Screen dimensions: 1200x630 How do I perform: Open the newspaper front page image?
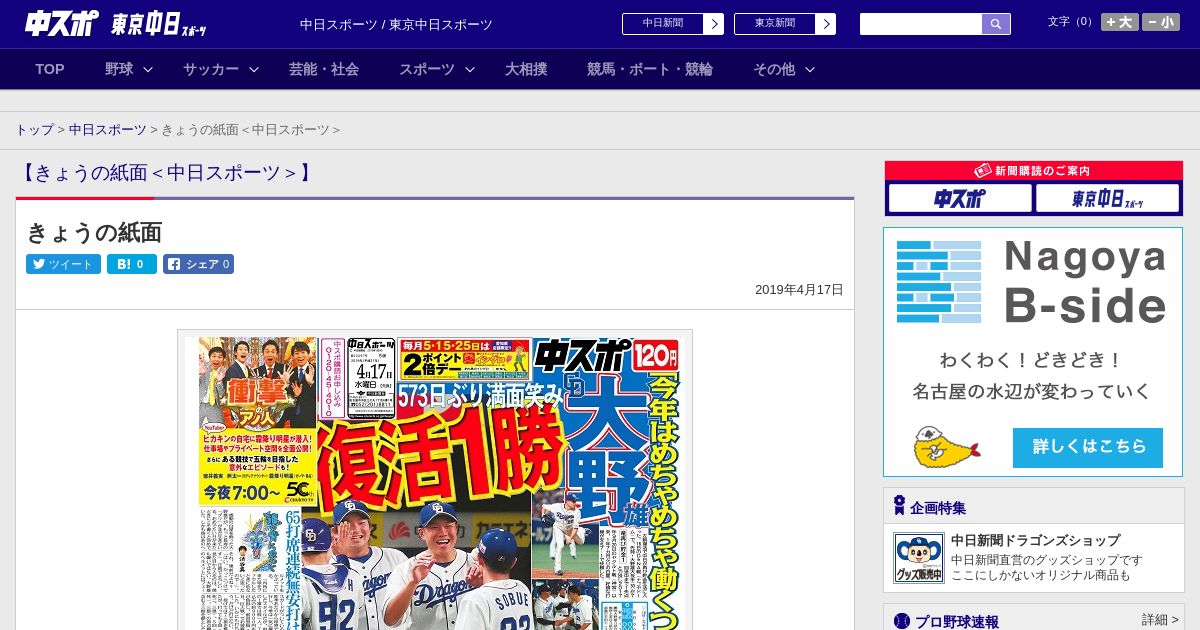click(x=435, y=482)
